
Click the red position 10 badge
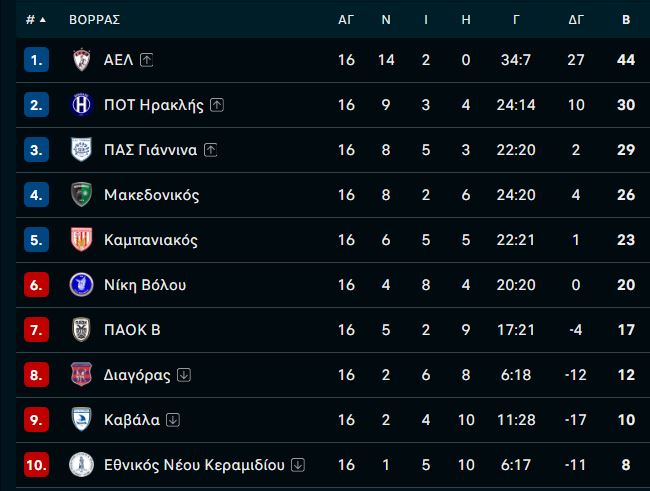(36, 465)
